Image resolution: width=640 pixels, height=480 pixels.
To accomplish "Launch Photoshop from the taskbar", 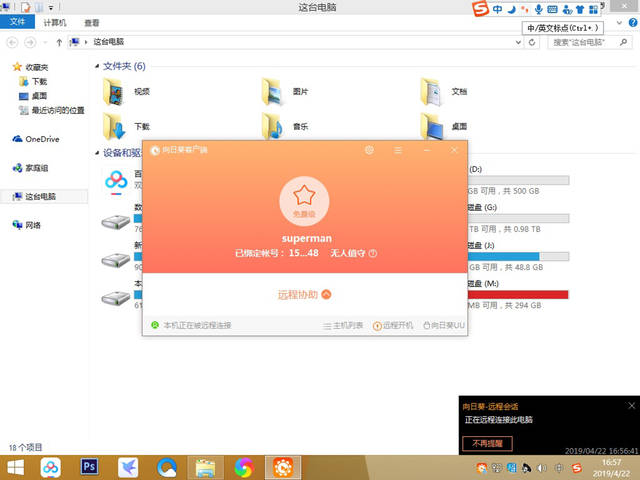I will click(89, 467).
